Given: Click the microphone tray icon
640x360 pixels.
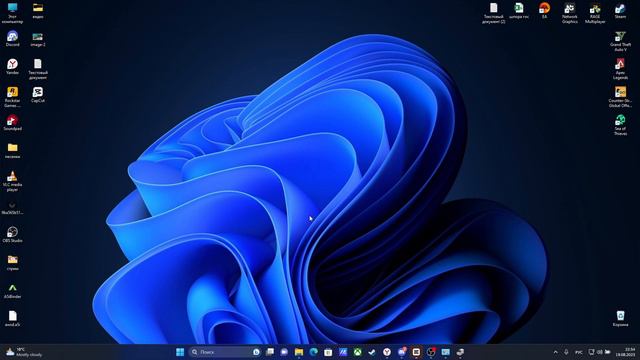Looking at the screenshot, I should click(x=566, y=352).
